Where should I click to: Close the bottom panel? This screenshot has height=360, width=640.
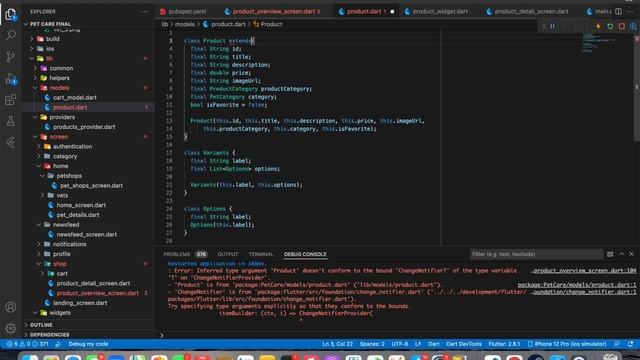[x=631, y=254]
